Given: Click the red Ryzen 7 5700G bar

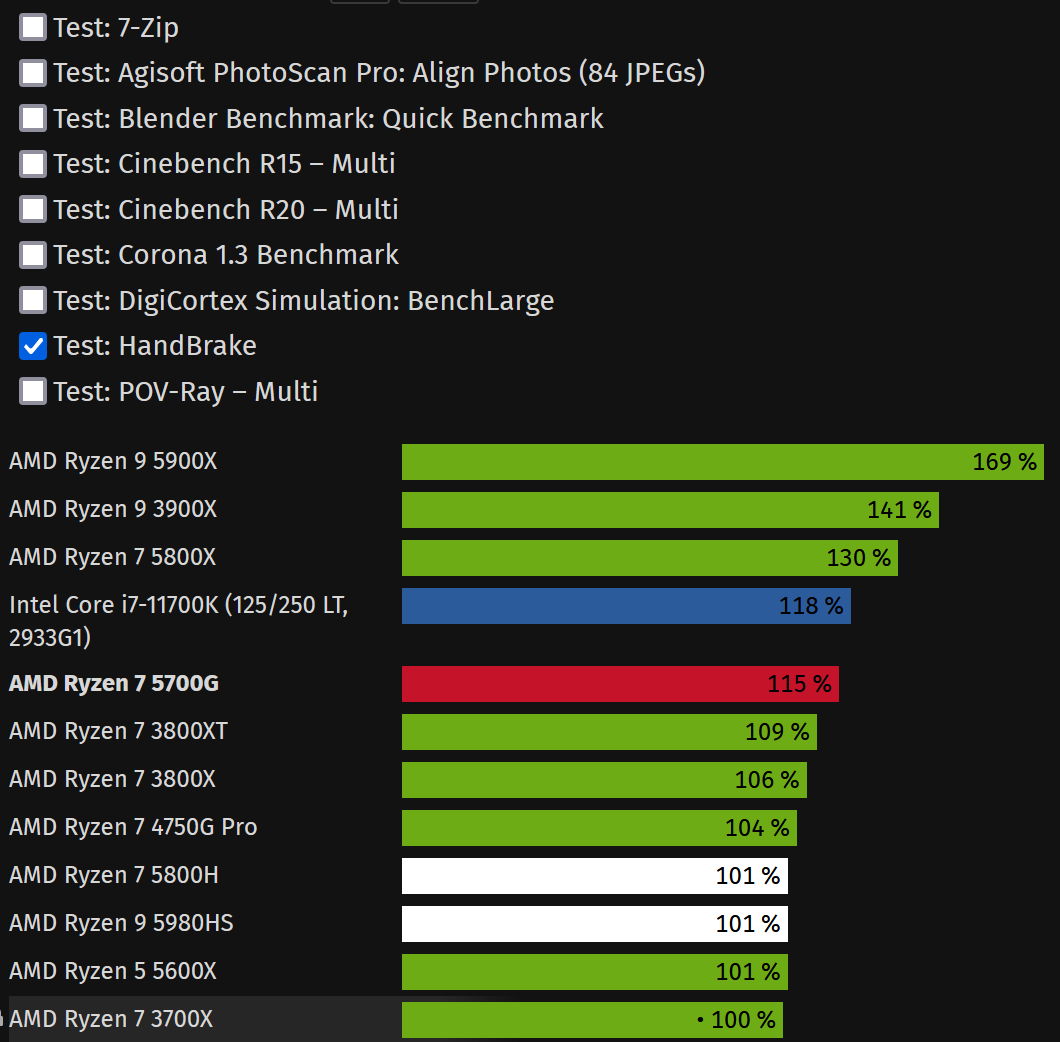Looking at the screenshot, I should point(620,684).
